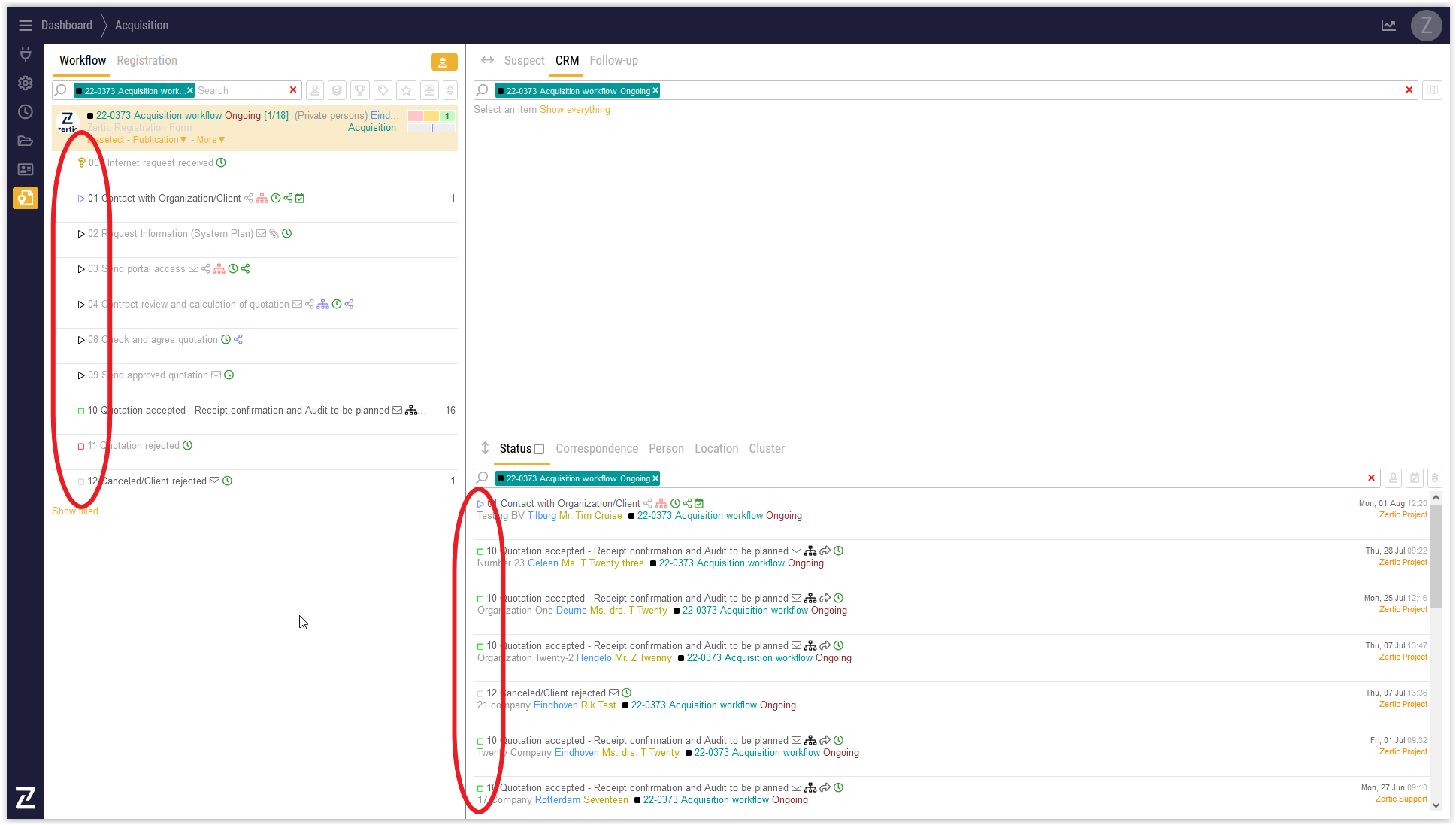Clear the Workflow search with red X
Screen dimensions: 1456x825
point(293,90)
